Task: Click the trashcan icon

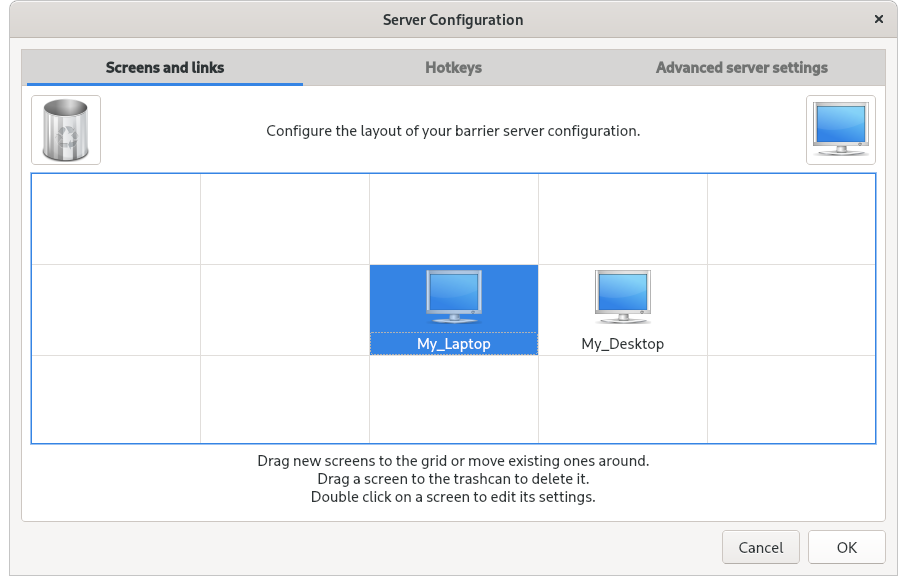Action: (66, 130)
